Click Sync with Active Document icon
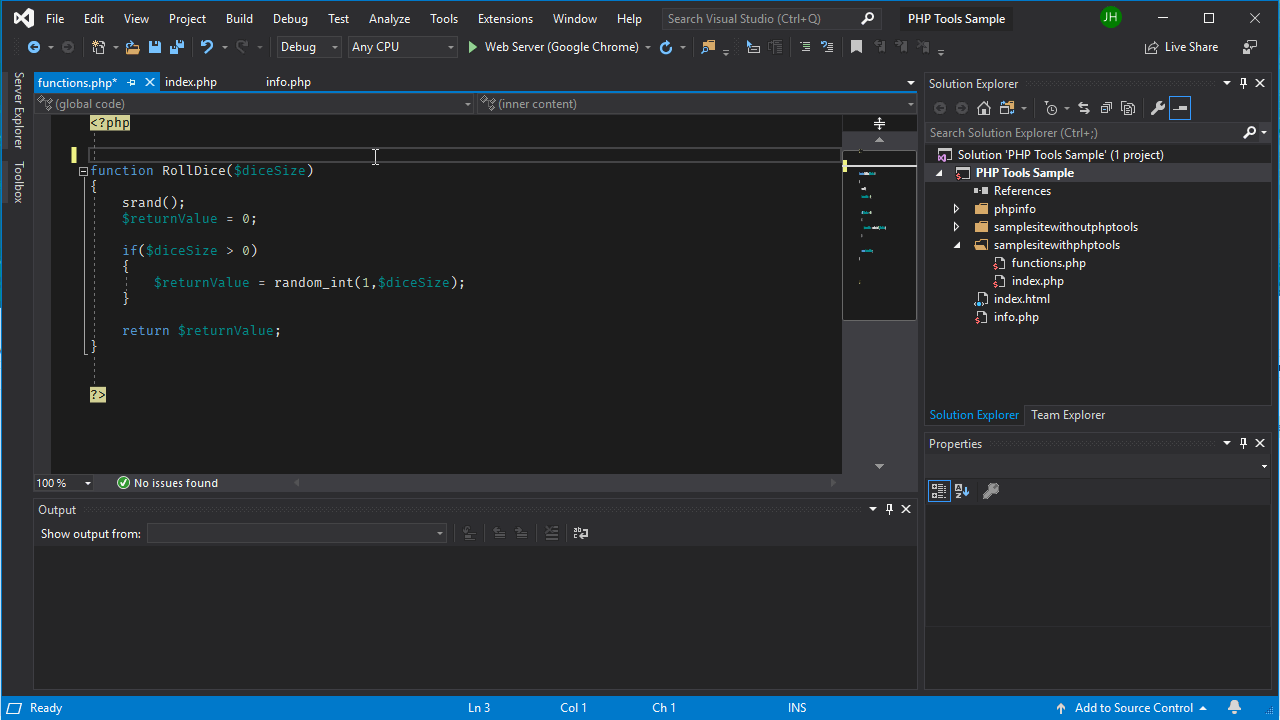Viewport: 1280px width, 720px height. pos(1084,108)
